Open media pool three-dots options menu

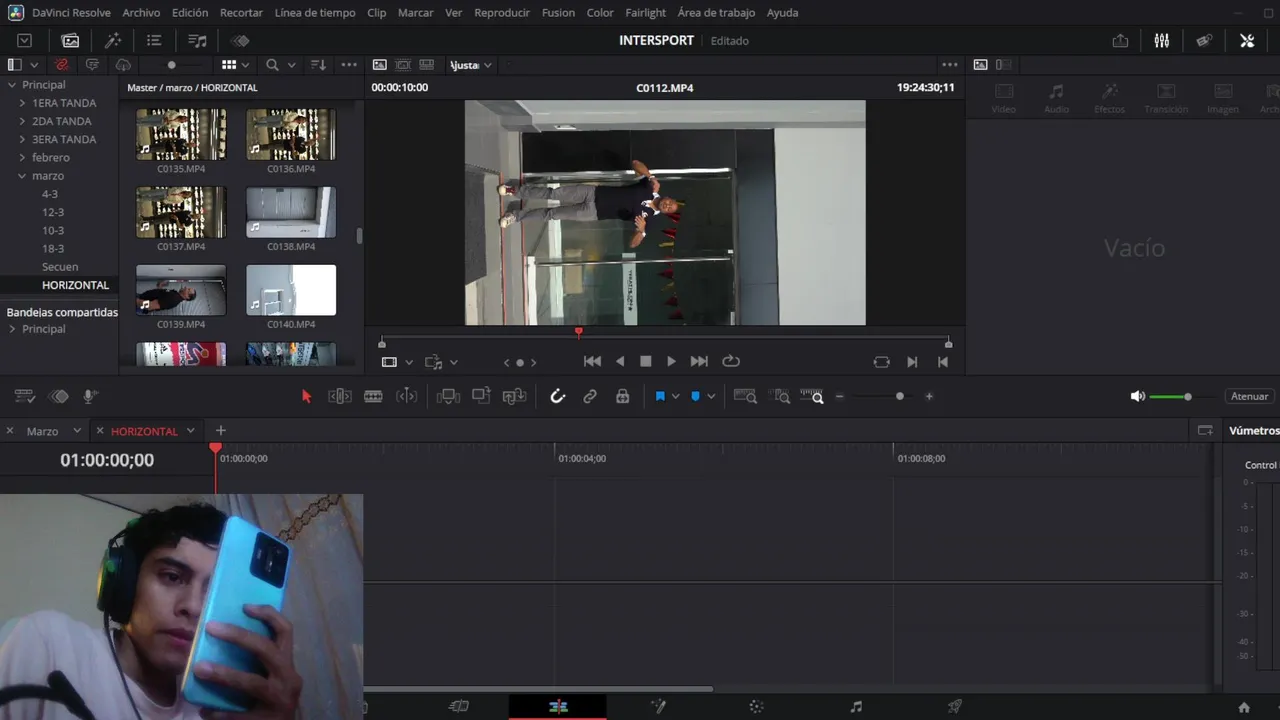(349, 64)
